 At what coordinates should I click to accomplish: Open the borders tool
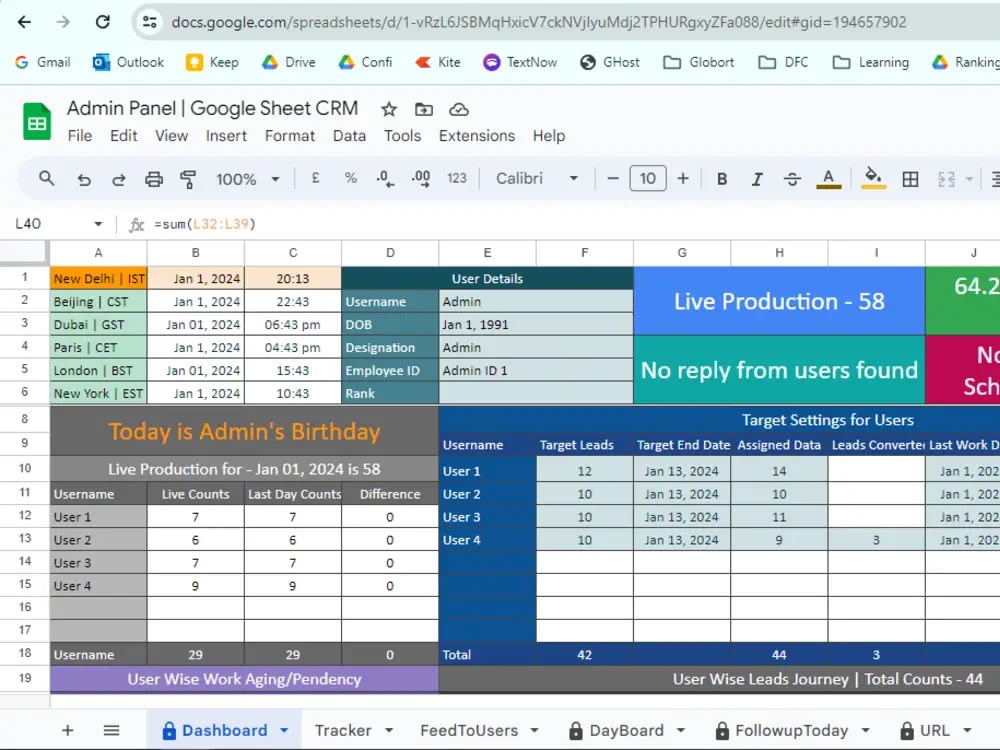coord(911,179)
